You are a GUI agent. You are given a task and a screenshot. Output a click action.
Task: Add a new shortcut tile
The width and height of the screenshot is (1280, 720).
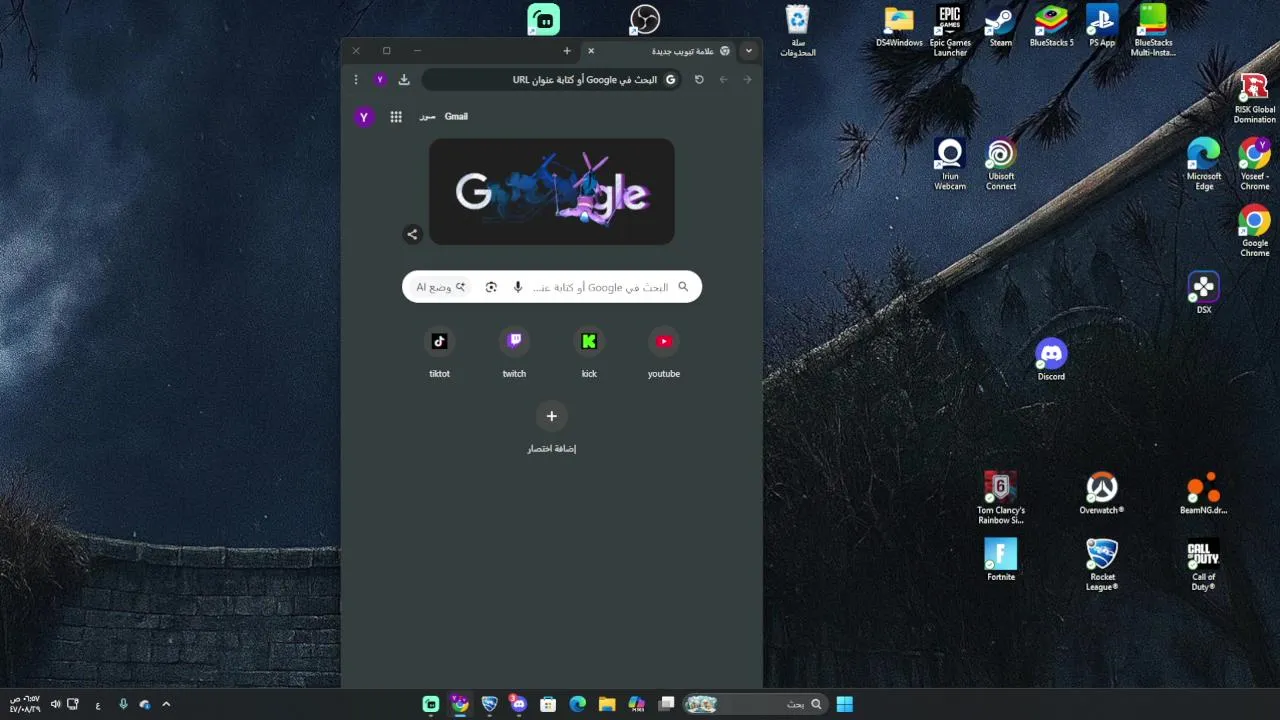tap(552, 427)
